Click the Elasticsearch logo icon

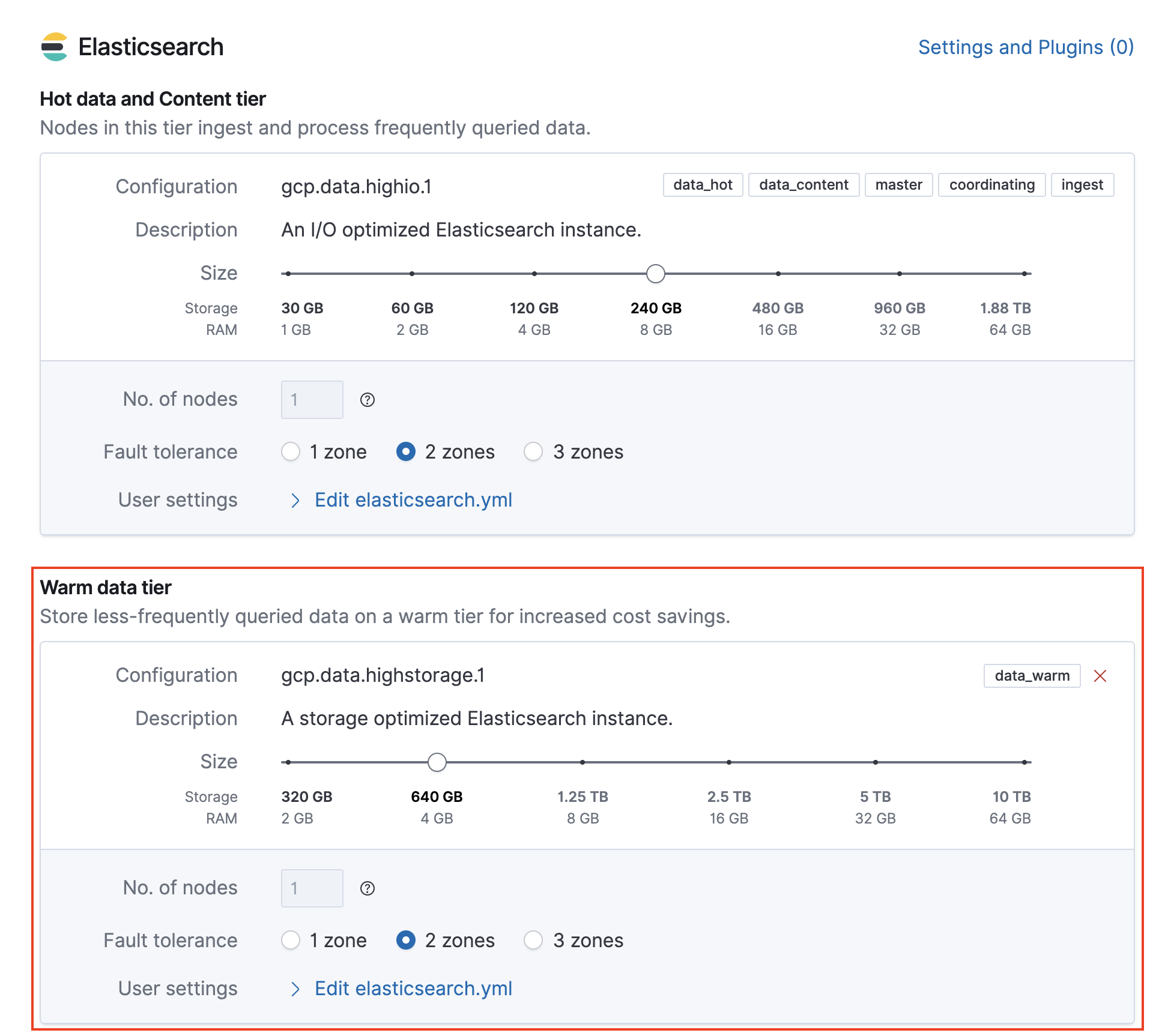(x=55, y=47)
